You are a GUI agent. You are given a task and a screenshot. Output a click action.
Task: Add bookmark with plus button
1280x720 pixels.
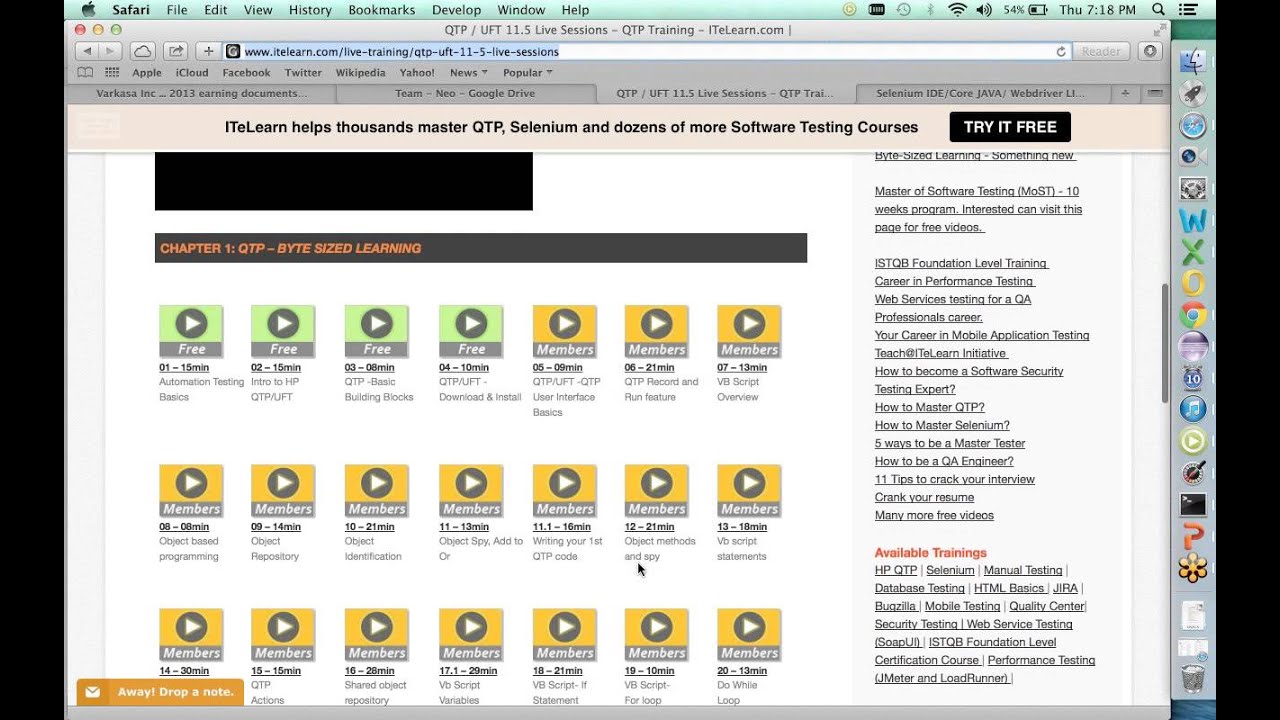[x=208, y=51]
